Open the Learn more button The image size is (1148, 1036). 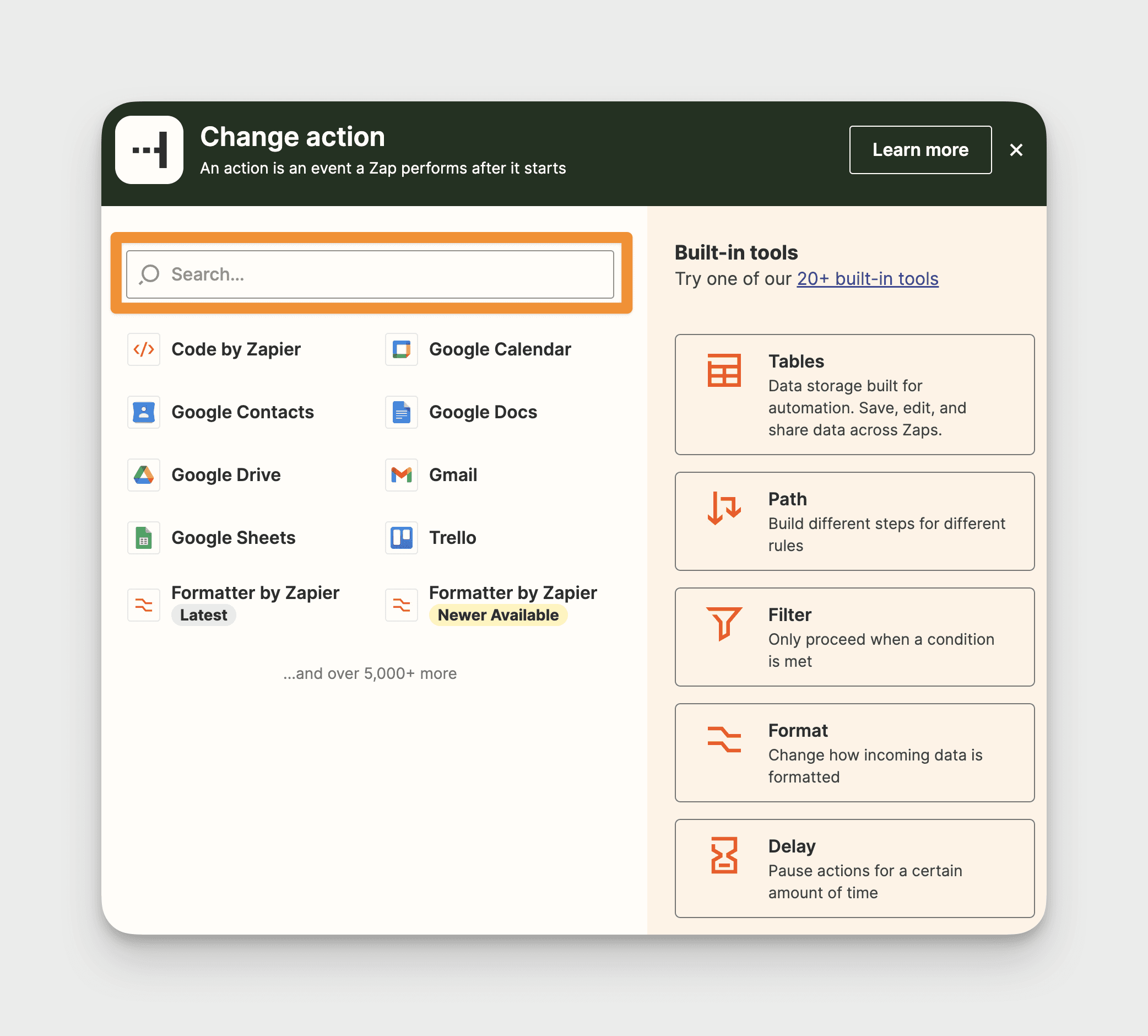[x=920, y=150]
